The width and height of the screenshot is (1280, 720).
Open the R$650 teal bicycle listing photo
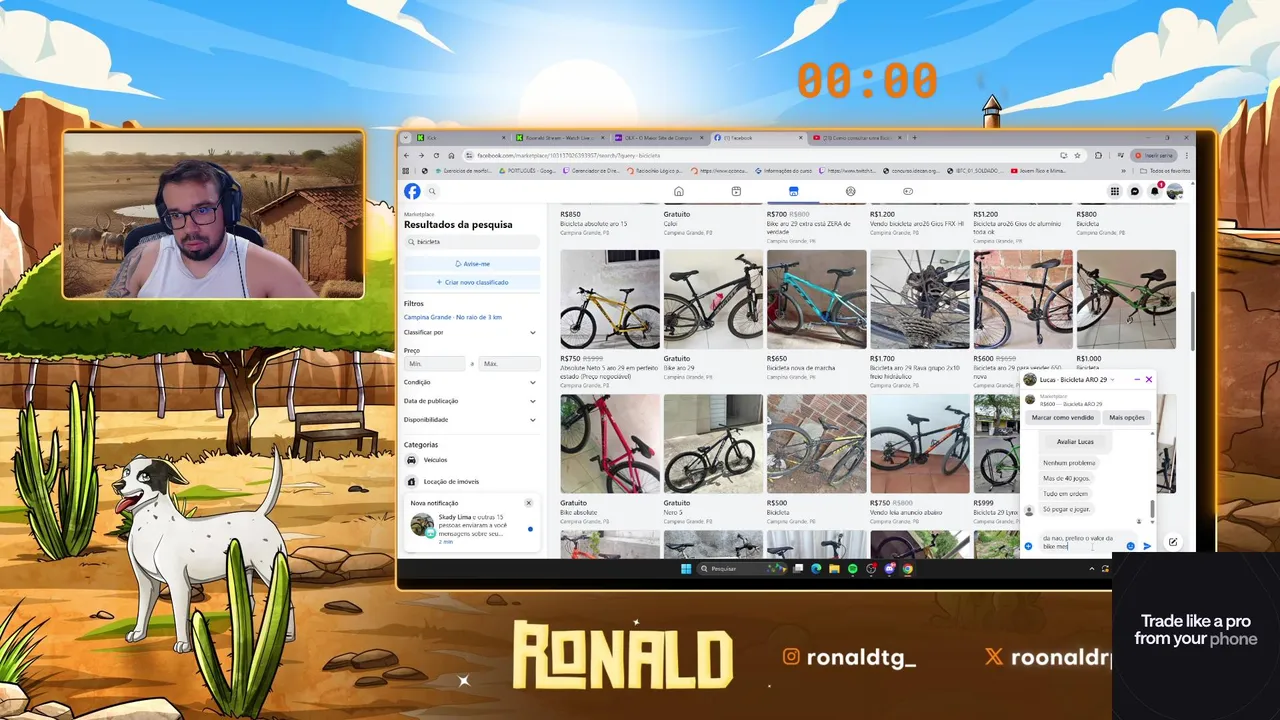click(817, 299)
